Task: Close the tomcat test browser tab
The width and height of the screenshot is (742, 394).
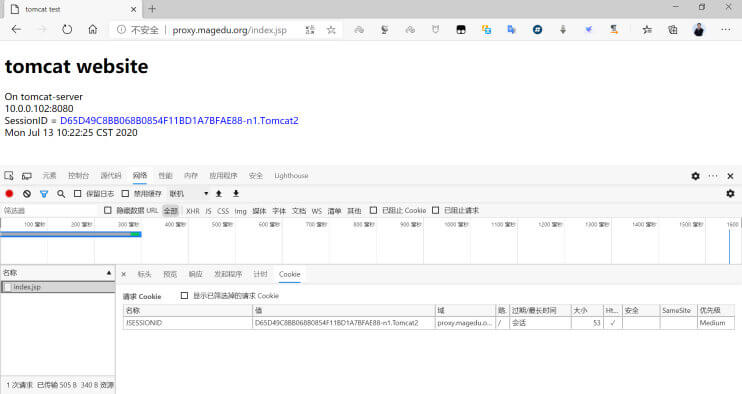Action: click(133, 9)
